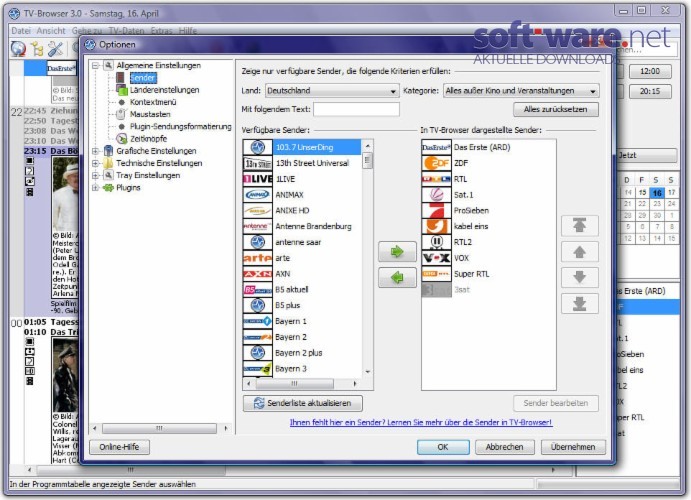Click the 1LIVE channel logo
691x500 pixels.
pyautogui.click(x=258, y=179)
